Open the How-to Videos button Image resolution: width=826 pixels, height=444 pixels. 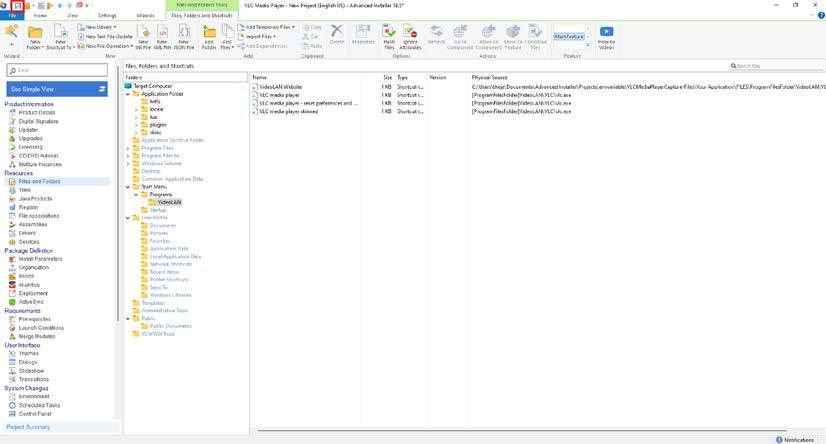(606, 37)
